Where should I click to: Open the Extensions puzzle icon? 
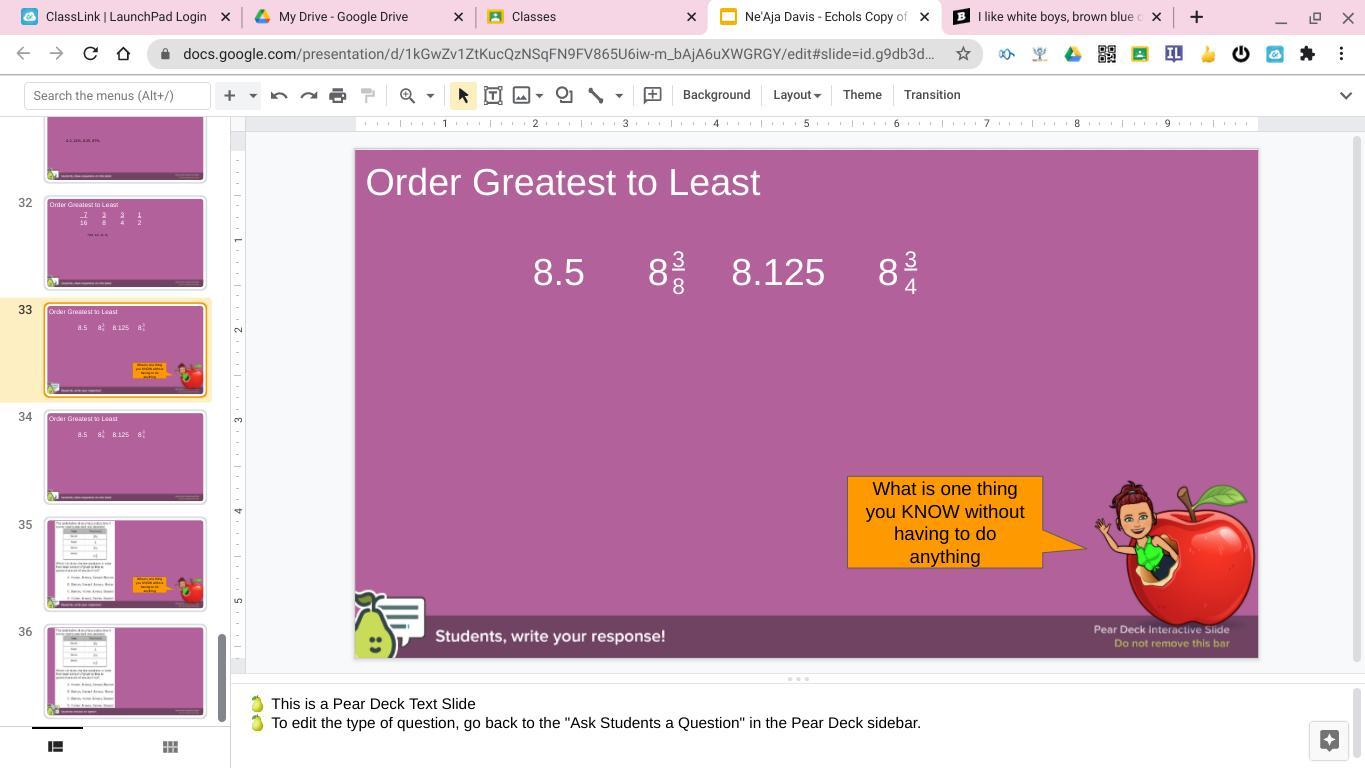tap(1307, 54)
